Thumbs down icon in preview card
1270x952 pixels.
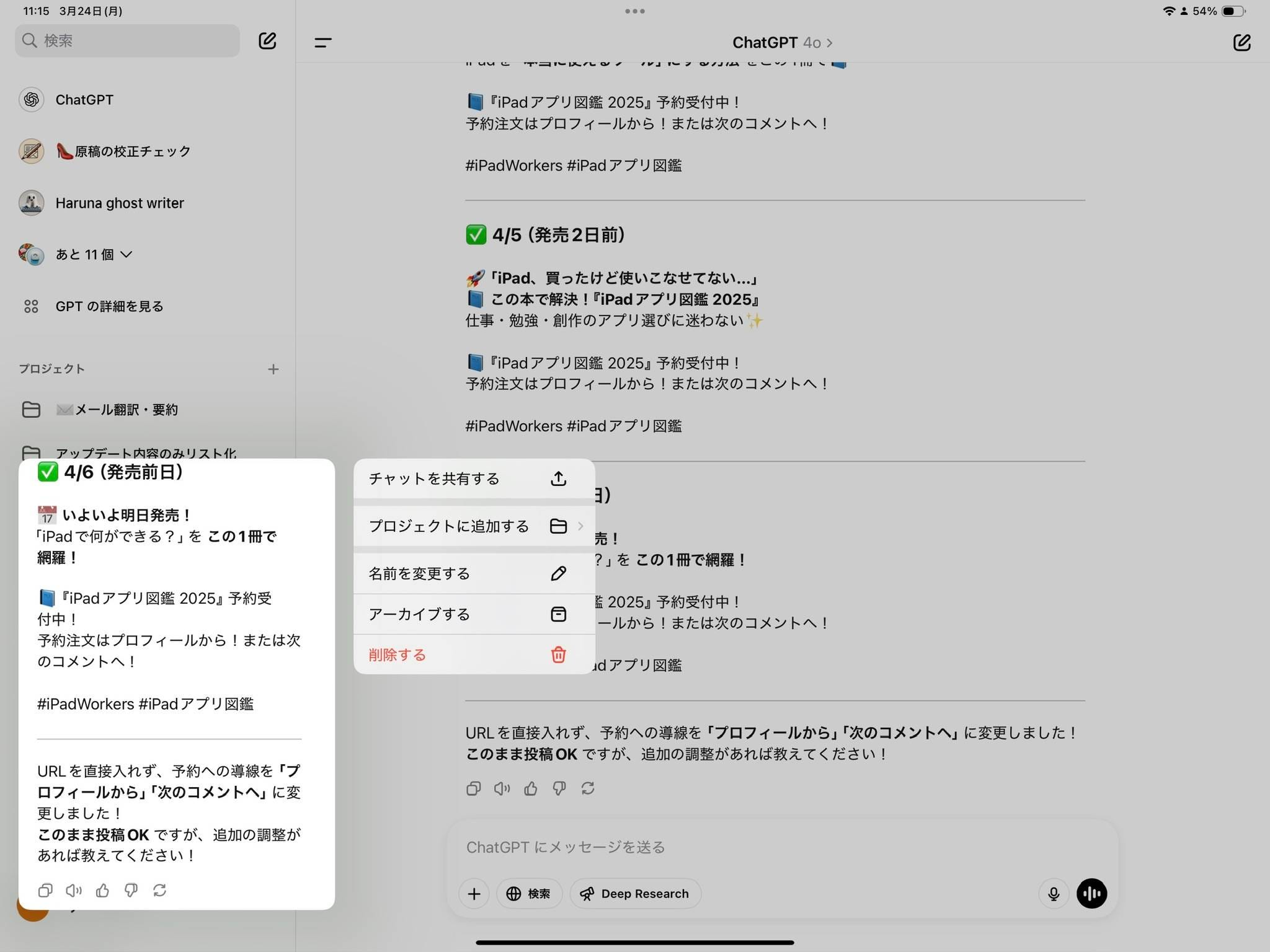131,891
